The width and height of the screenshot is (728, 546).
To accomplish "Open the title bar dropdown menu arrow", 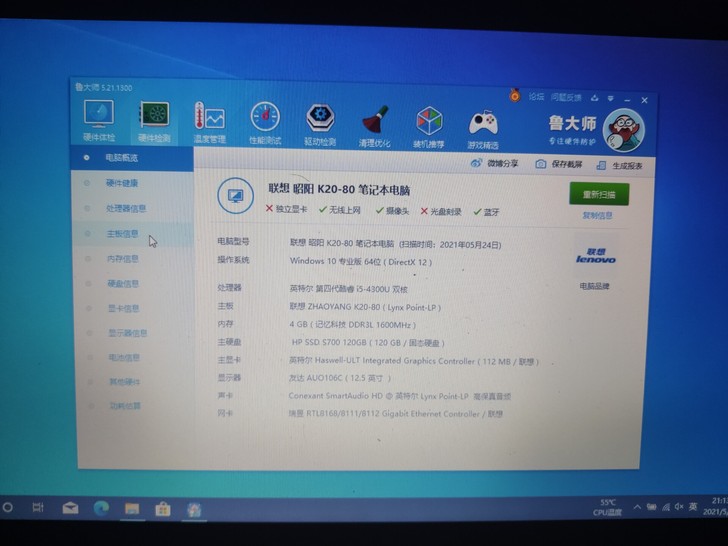I will pos(611,98).
